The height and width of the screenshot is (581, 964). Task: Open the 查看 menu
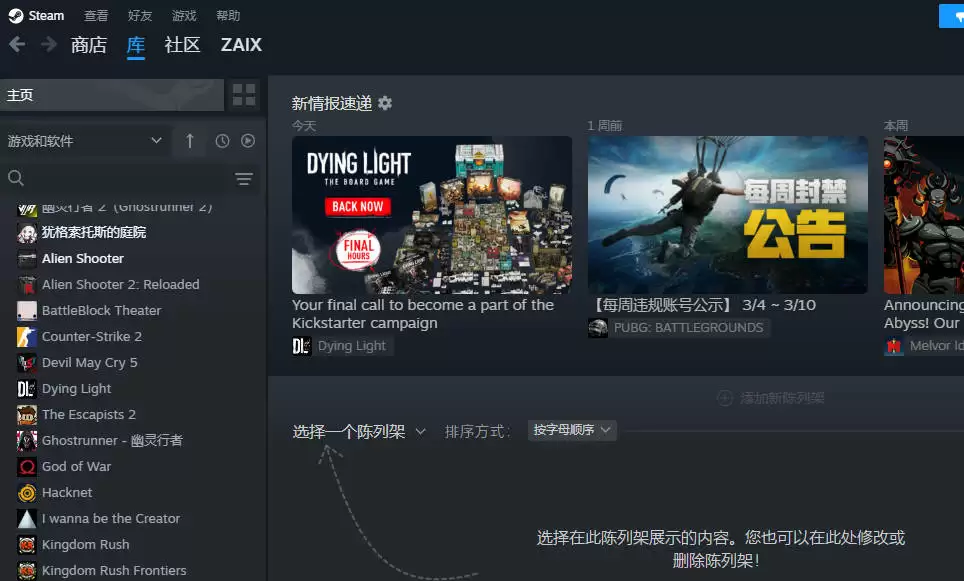coord(96,16)
